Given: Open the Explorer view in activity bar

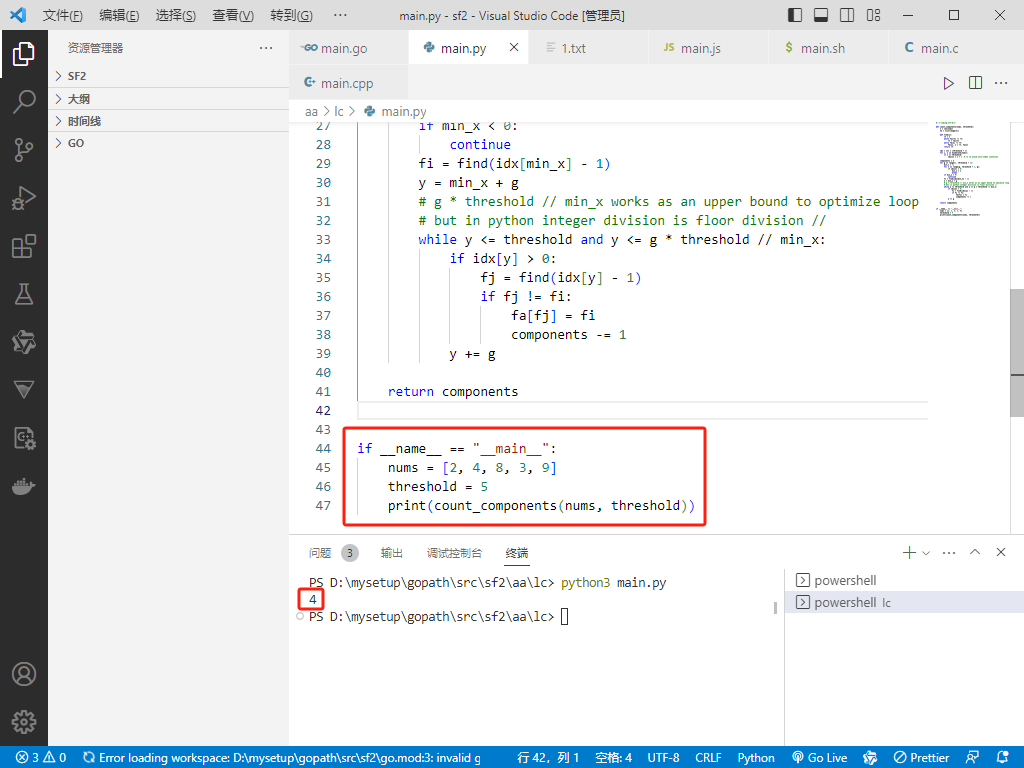Looking at the screenshot, I should [24, 54].
